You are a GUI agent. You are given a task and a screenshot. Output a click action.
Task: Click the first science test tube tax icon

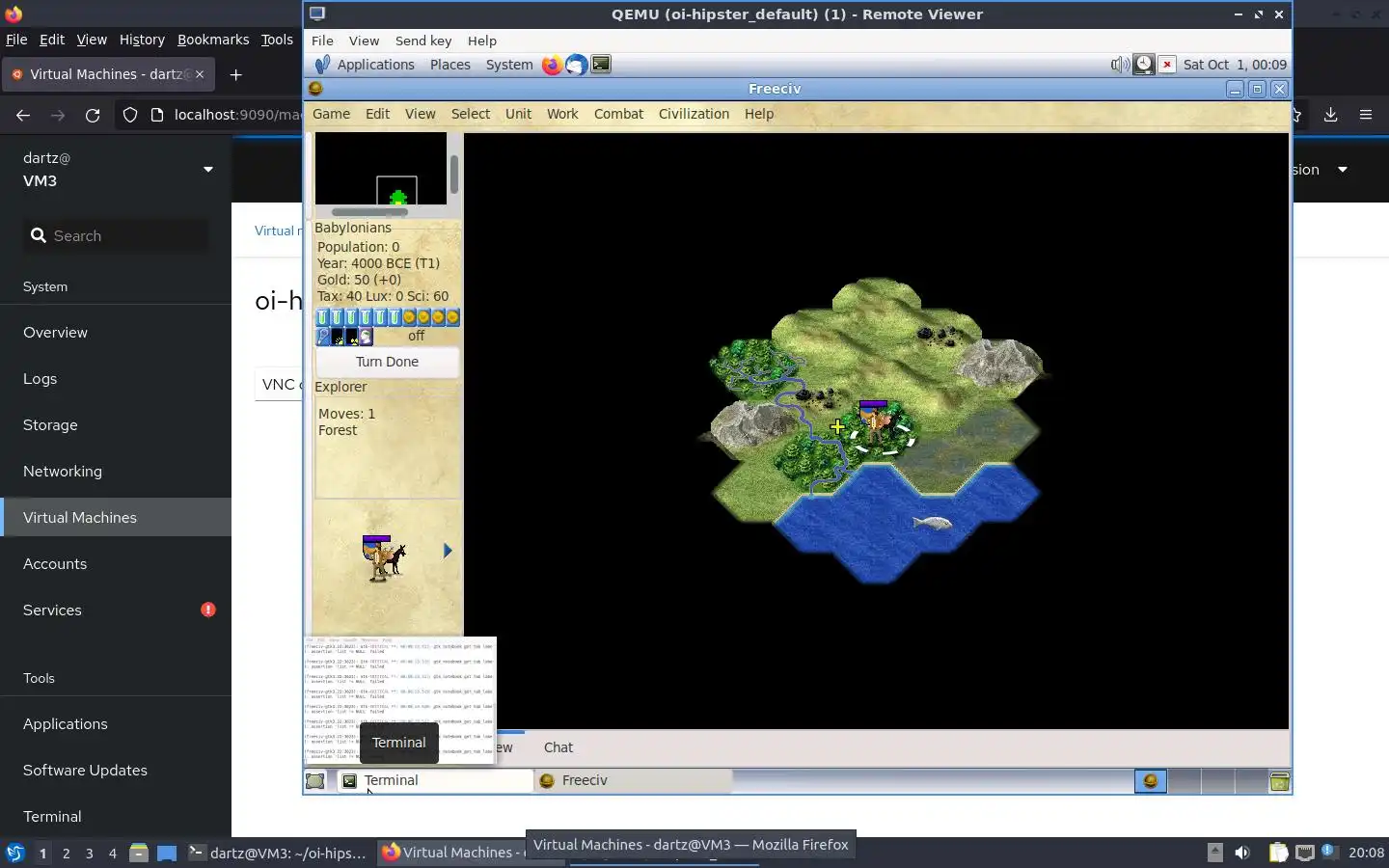point(322,317)
